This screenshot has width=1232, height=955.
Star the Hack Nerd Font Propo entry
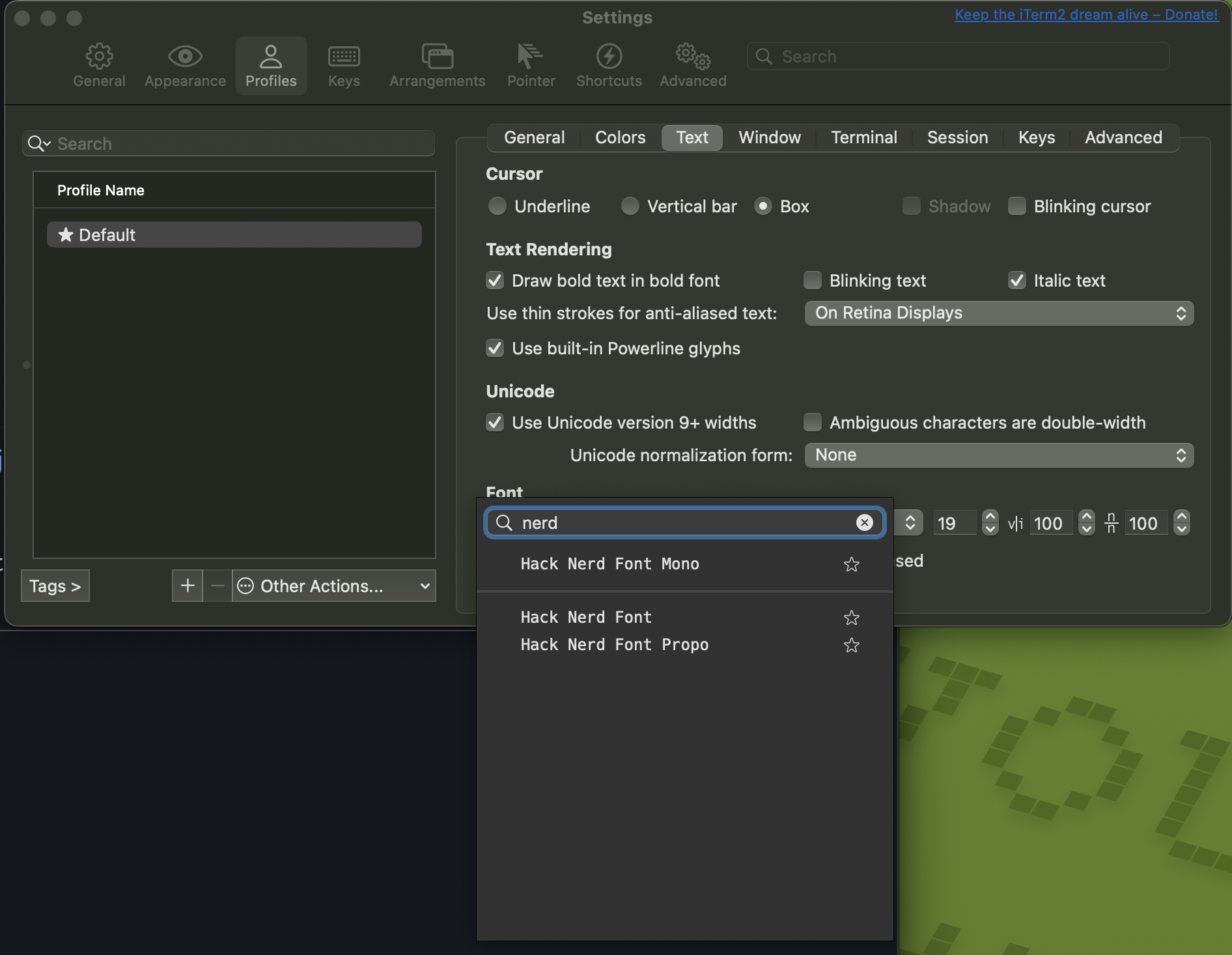(852, 645)
